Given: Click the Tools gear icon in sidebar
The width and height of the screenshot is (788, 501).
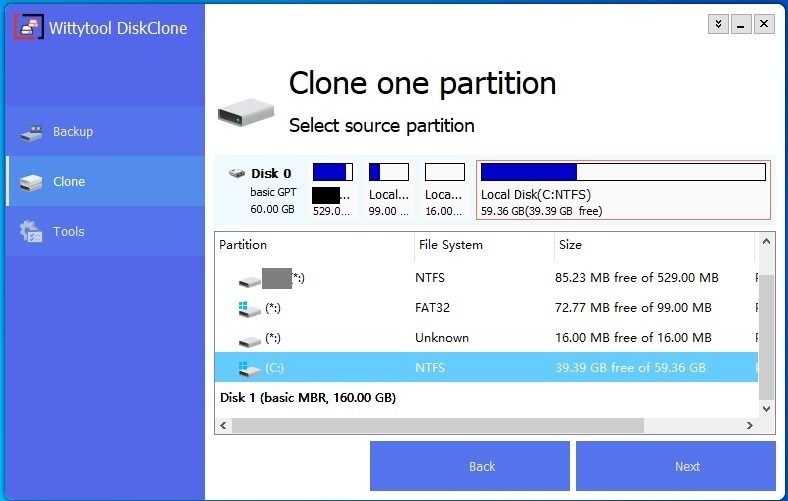Looking at the screenshot, I should coord(31,232).
